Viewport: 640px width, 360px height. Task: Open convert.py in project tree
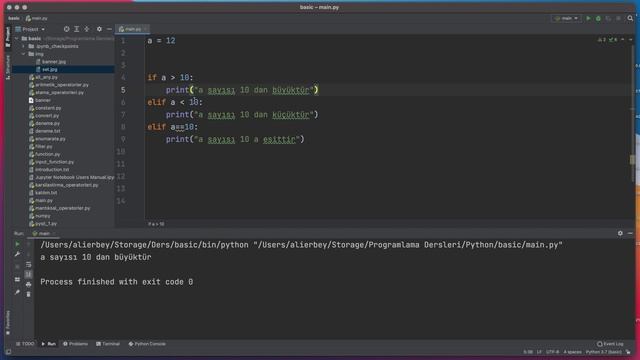(x=47, y=116)
